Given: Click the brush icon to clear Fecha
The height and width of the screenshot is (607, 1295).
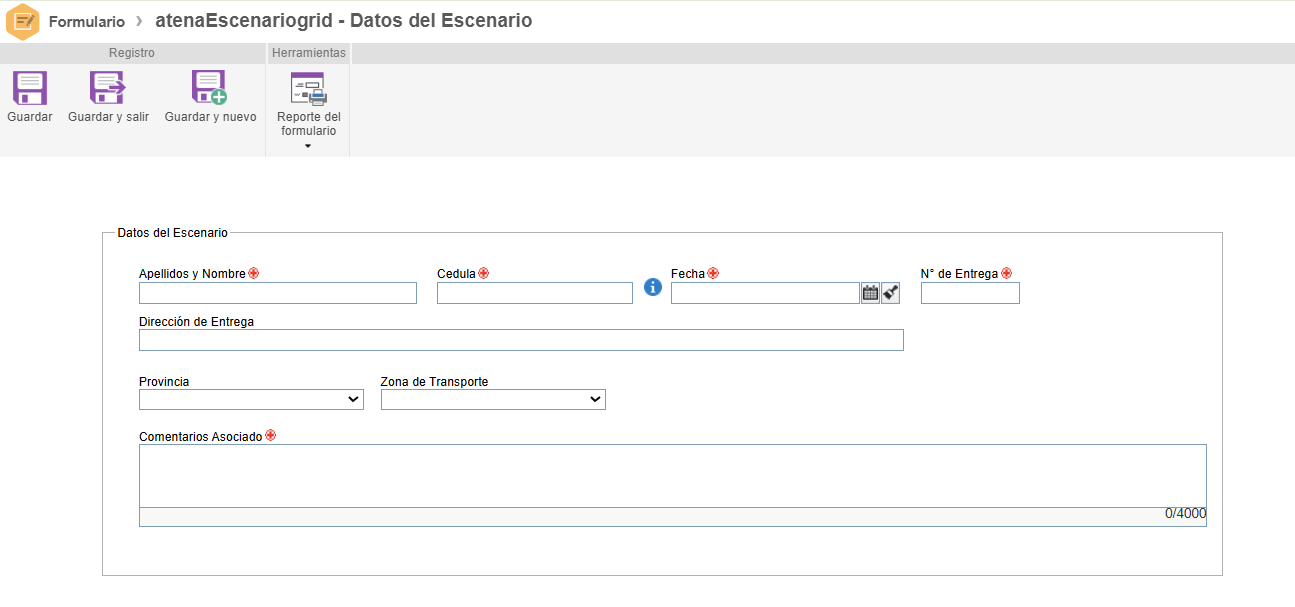Looking at the screenshot, I should click(891, 293).
